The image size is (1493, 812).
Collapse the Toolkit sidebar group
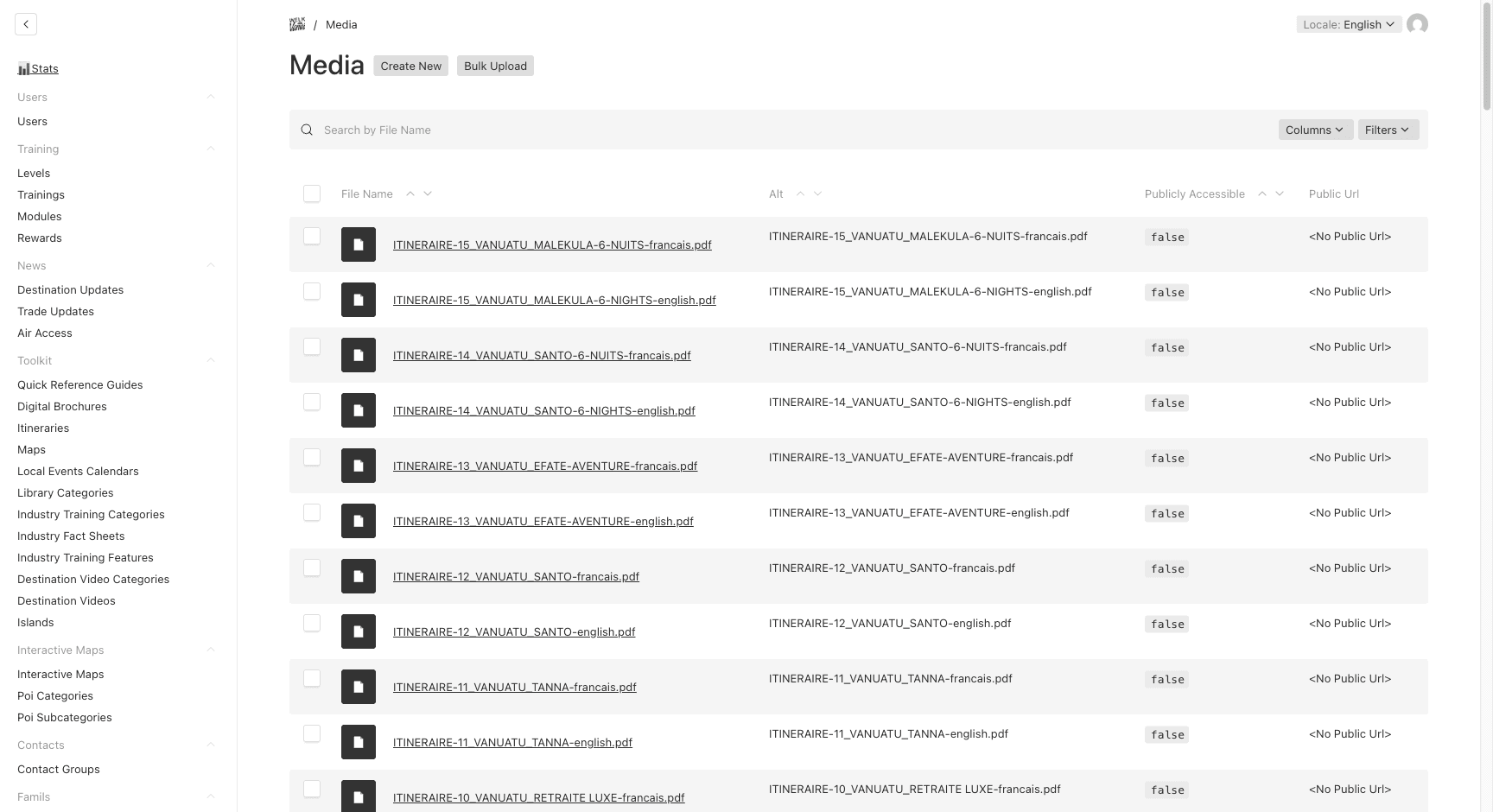point(211,360)
